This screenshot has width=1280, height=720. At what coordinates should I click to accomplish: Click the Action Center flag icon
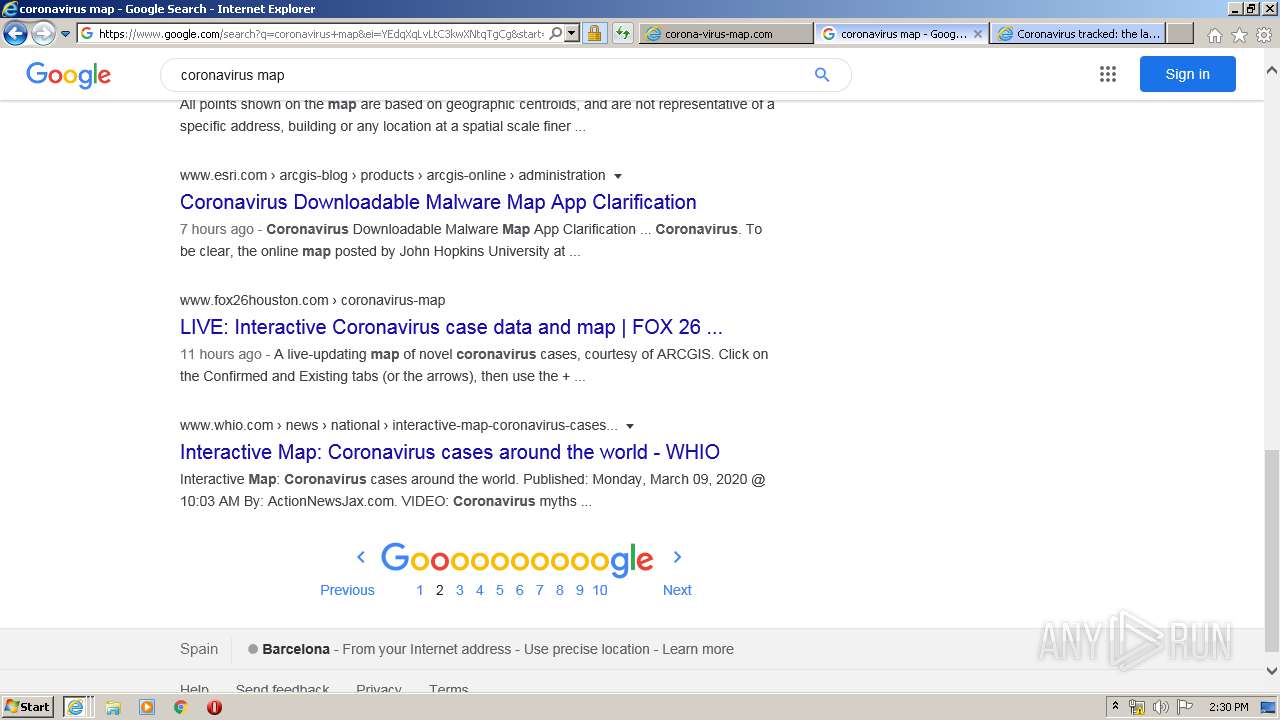click(x=1185, y=707)
